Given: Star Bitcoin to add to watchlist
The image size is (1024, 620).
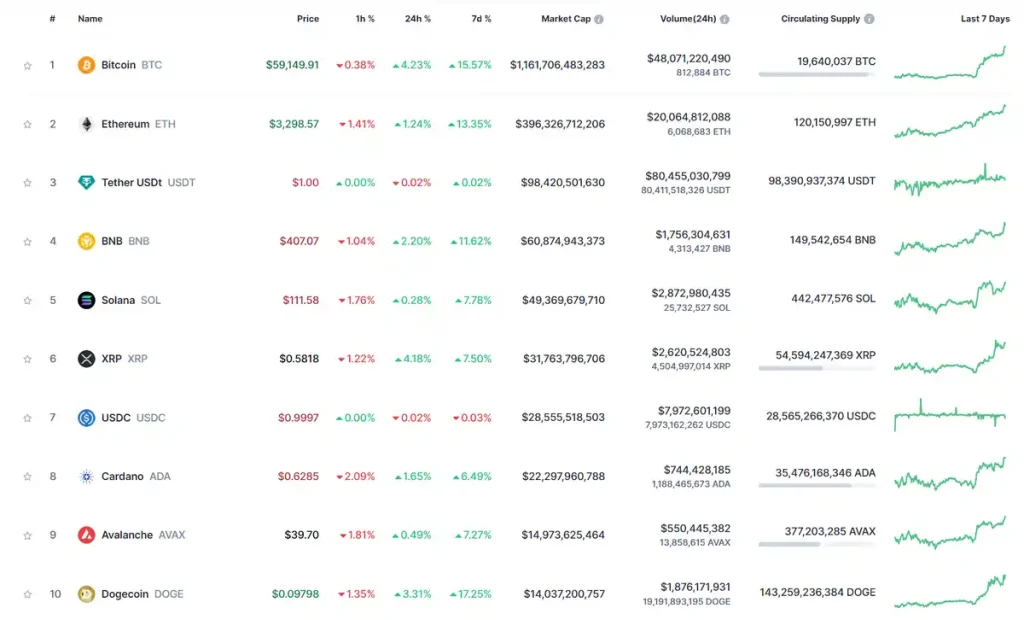Looking at the screenshot, I should pos(28,66).
